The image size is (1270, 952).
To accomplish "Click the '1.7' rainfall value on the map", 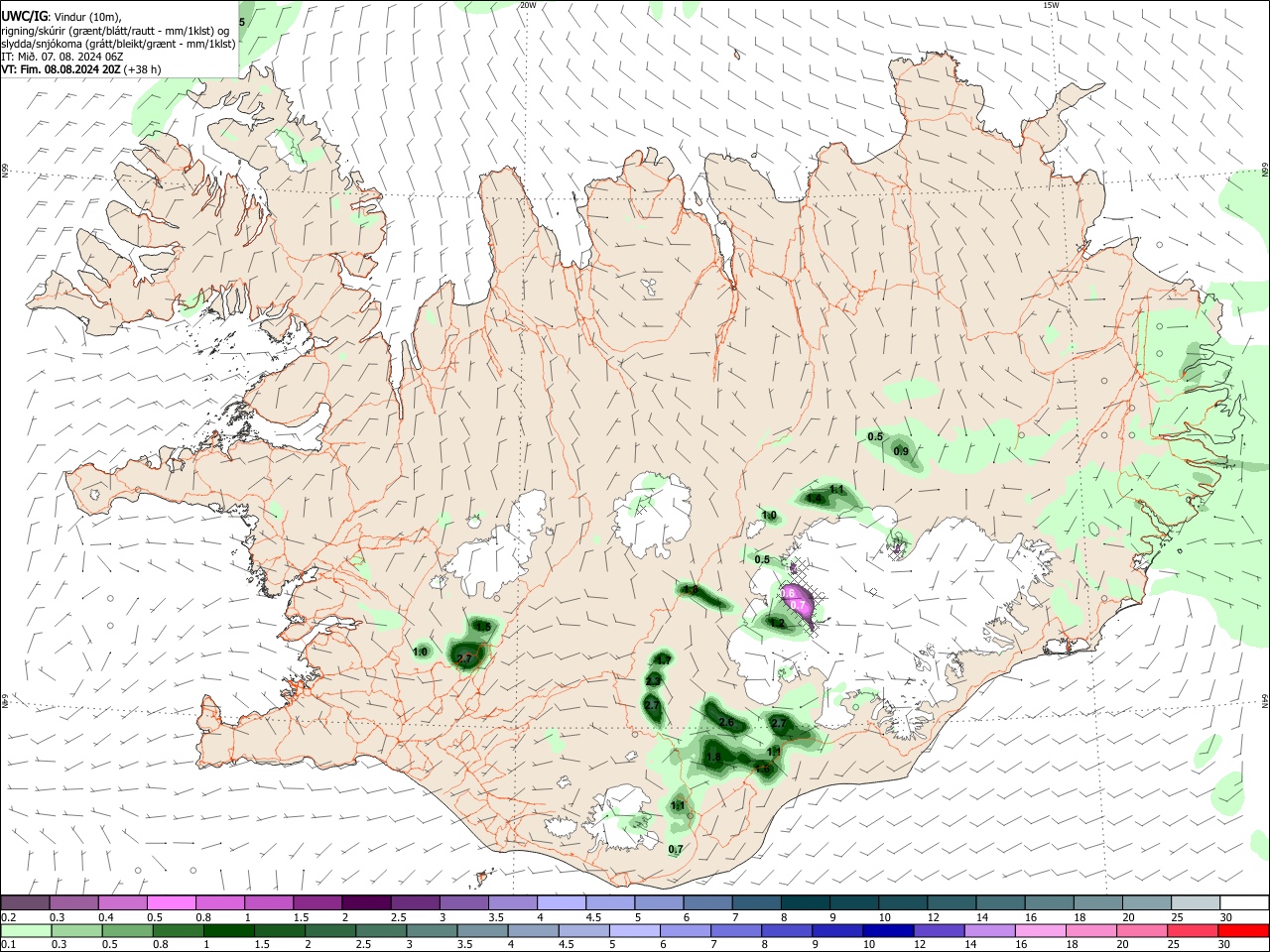I will pyautogui.click(x=665, y=659).
